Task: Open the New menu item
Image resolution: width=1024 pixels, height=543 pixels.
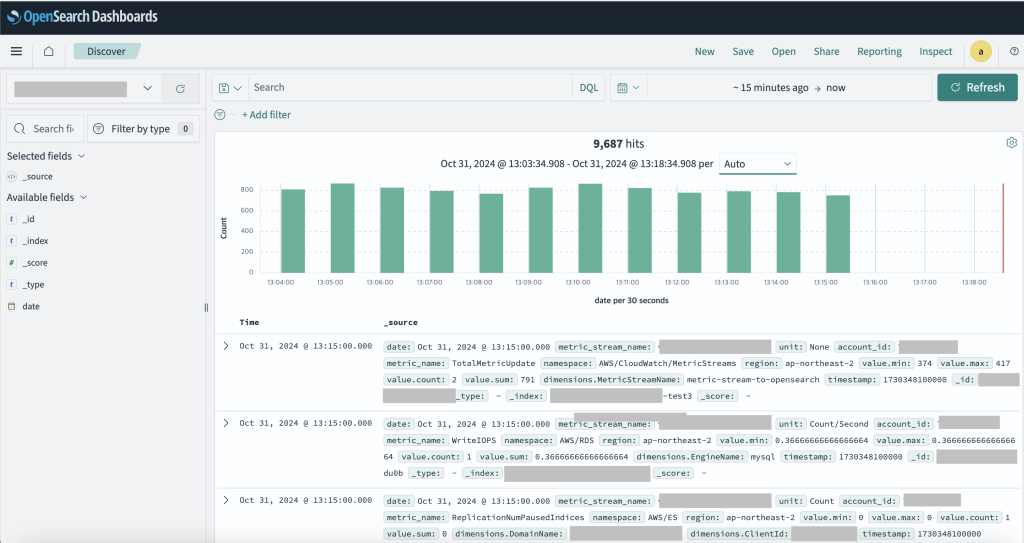Action: point(704,52)
